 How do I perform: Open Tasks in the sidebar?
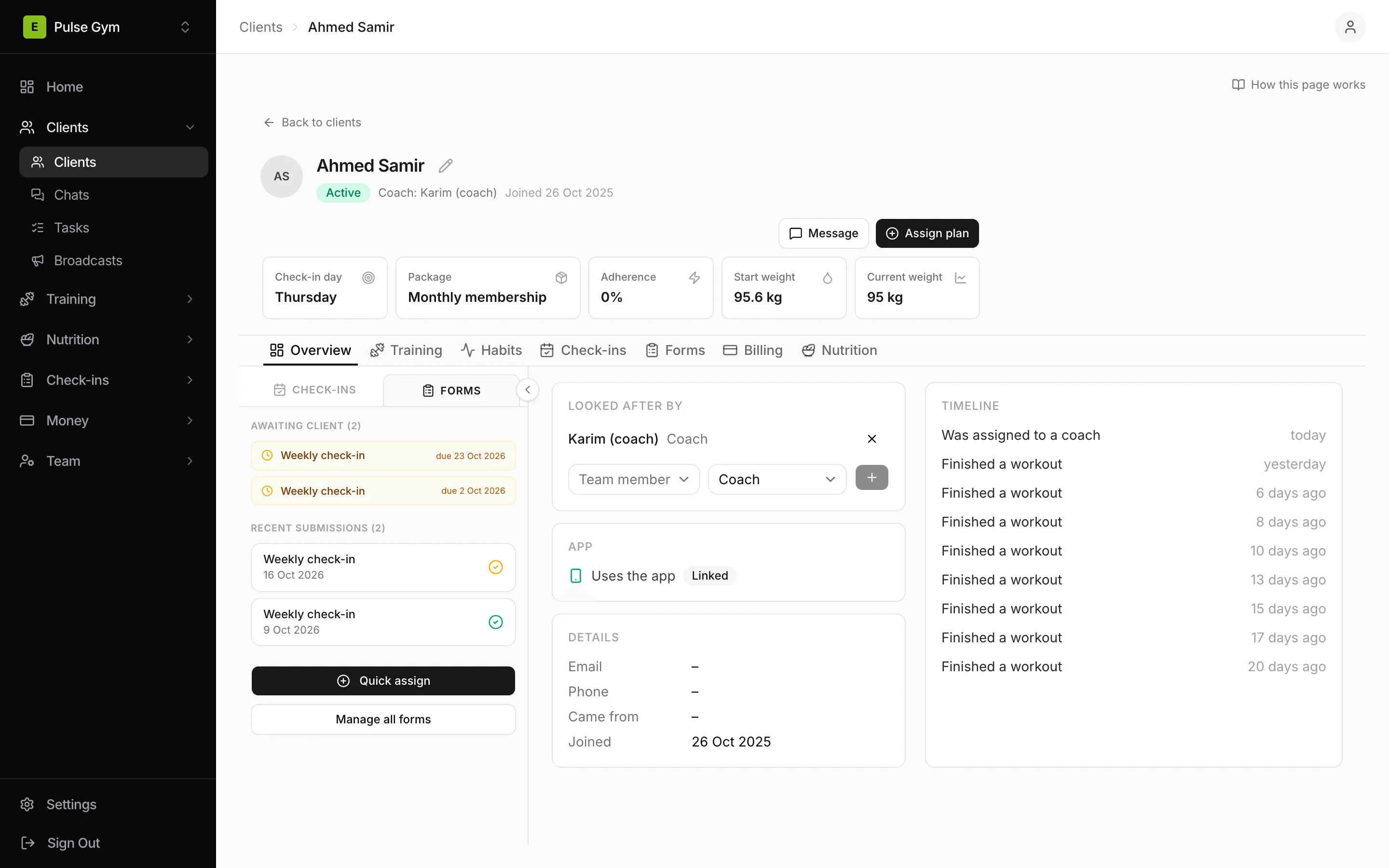click(x=114, y=228)
